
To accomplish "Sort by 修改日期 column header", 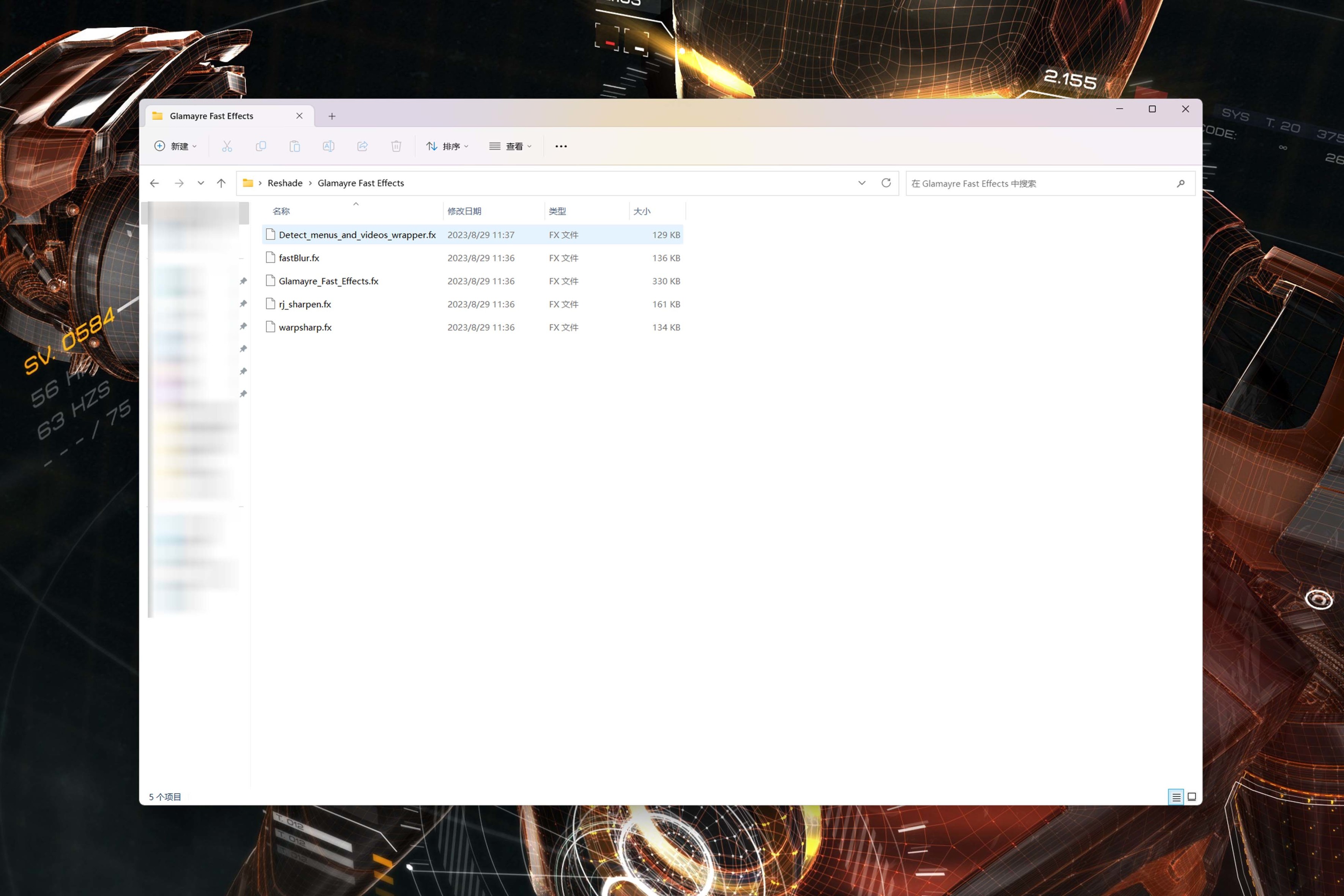I will (x=464, y=211).
